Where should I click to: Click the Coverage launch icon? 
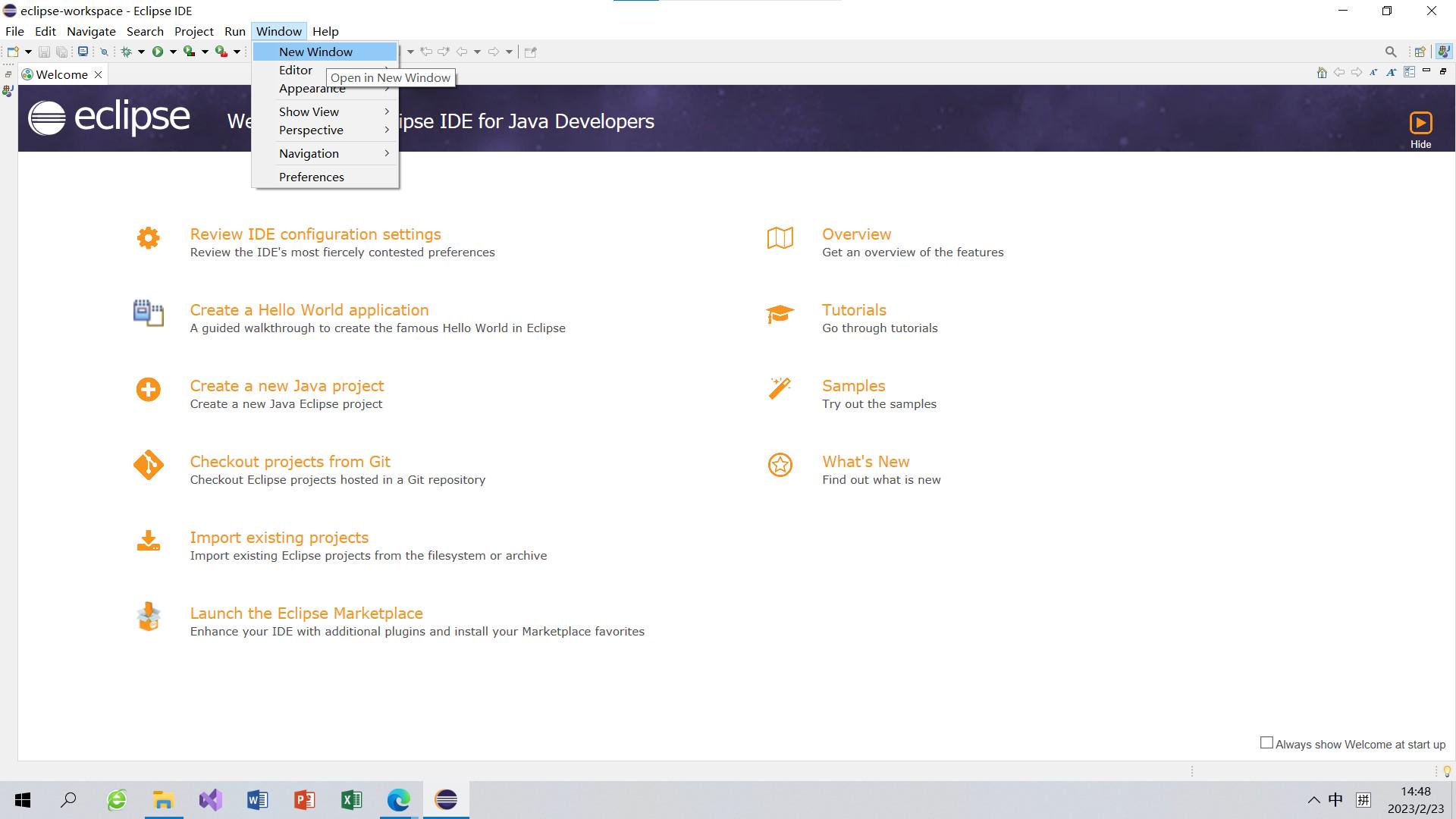coord(190,52)
